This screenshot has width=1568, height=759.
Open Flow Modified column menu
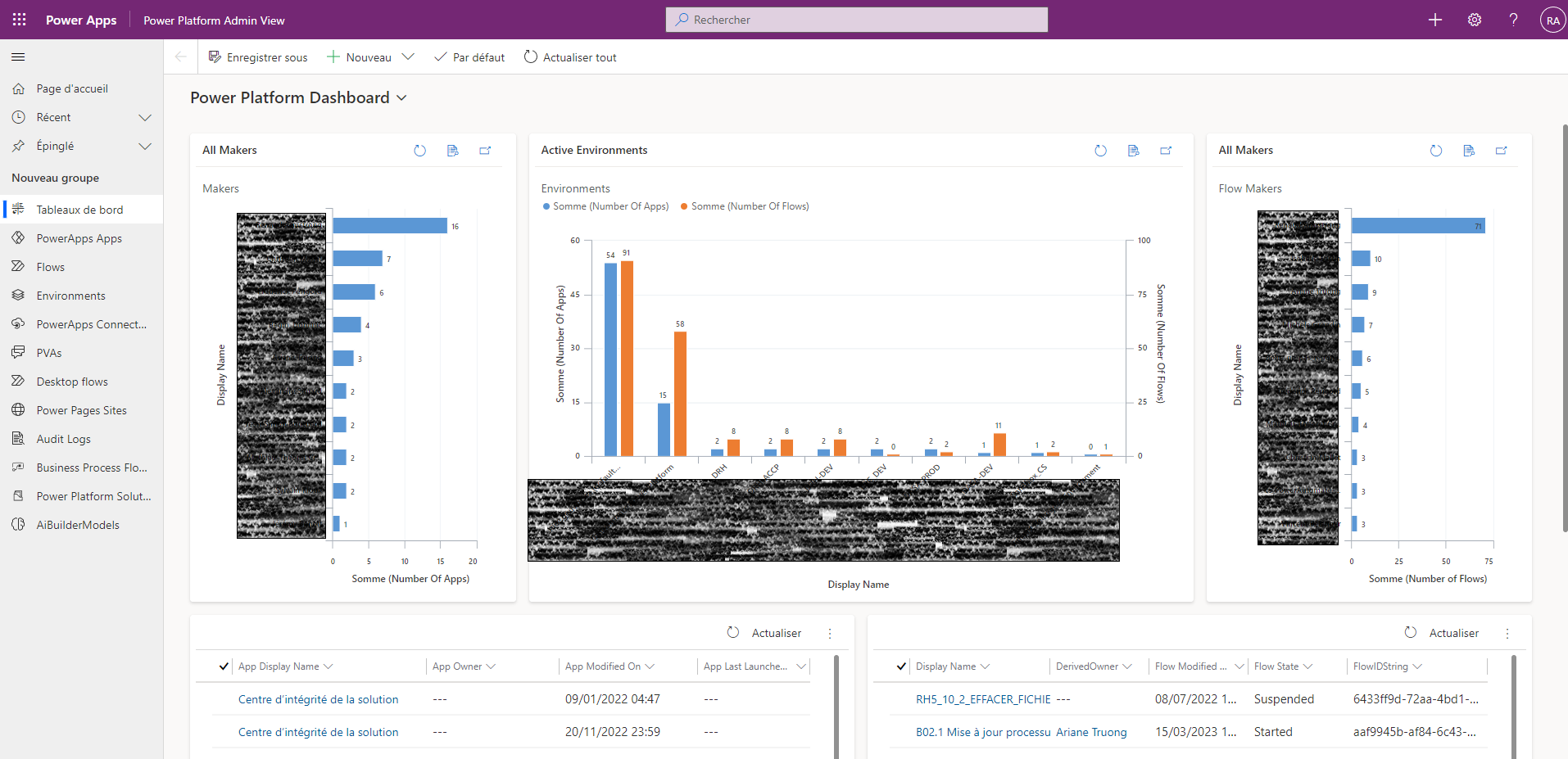1239,666
